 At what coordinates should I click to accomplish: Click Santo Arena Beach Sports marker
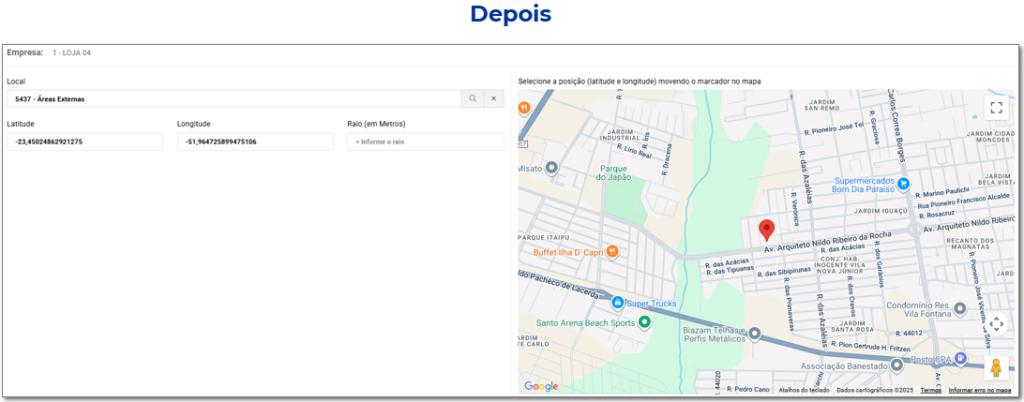point(644,322)
